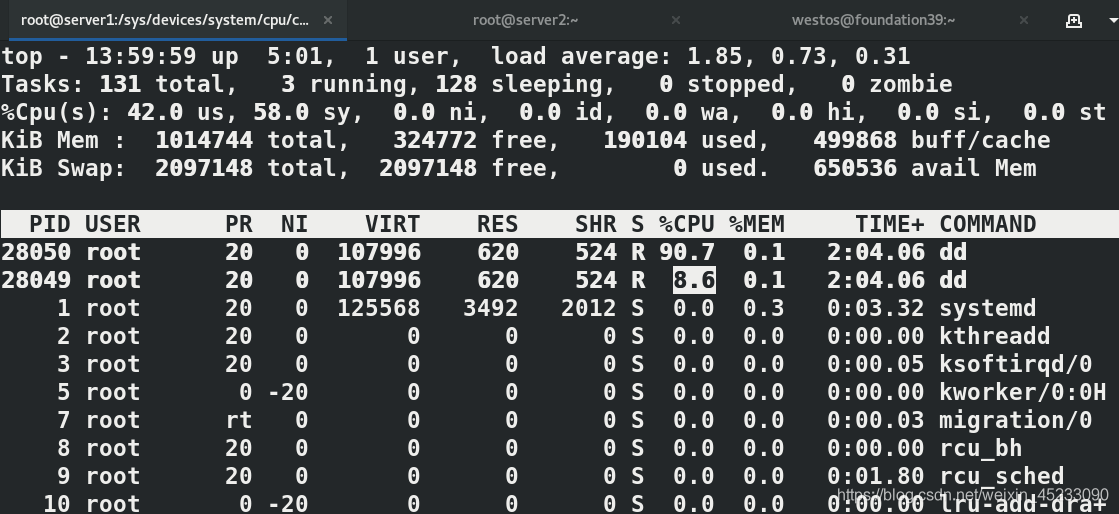Click the kworker/0:0H command name
1119x514 pixels.
[x=1023, y=392]
